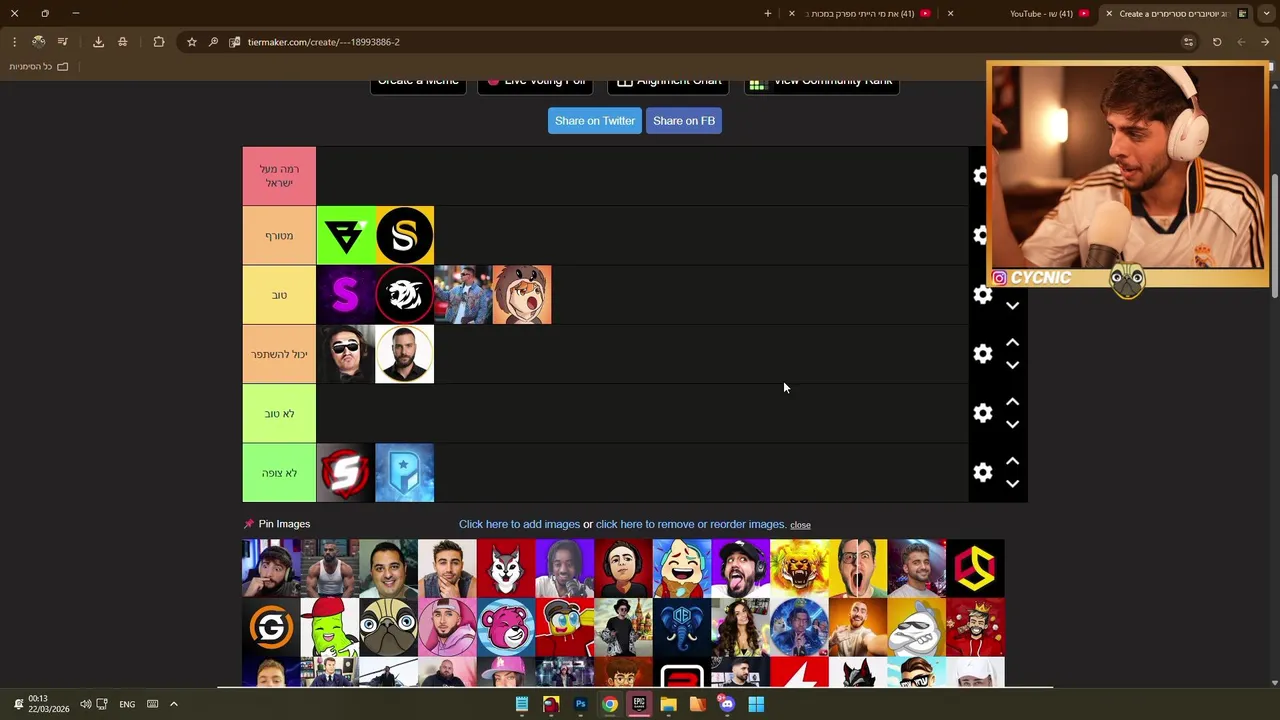This screenshot has width=1280, height=720.
Task: Pick the red-yellow geometric logo on black
Action: coord(975,568)
